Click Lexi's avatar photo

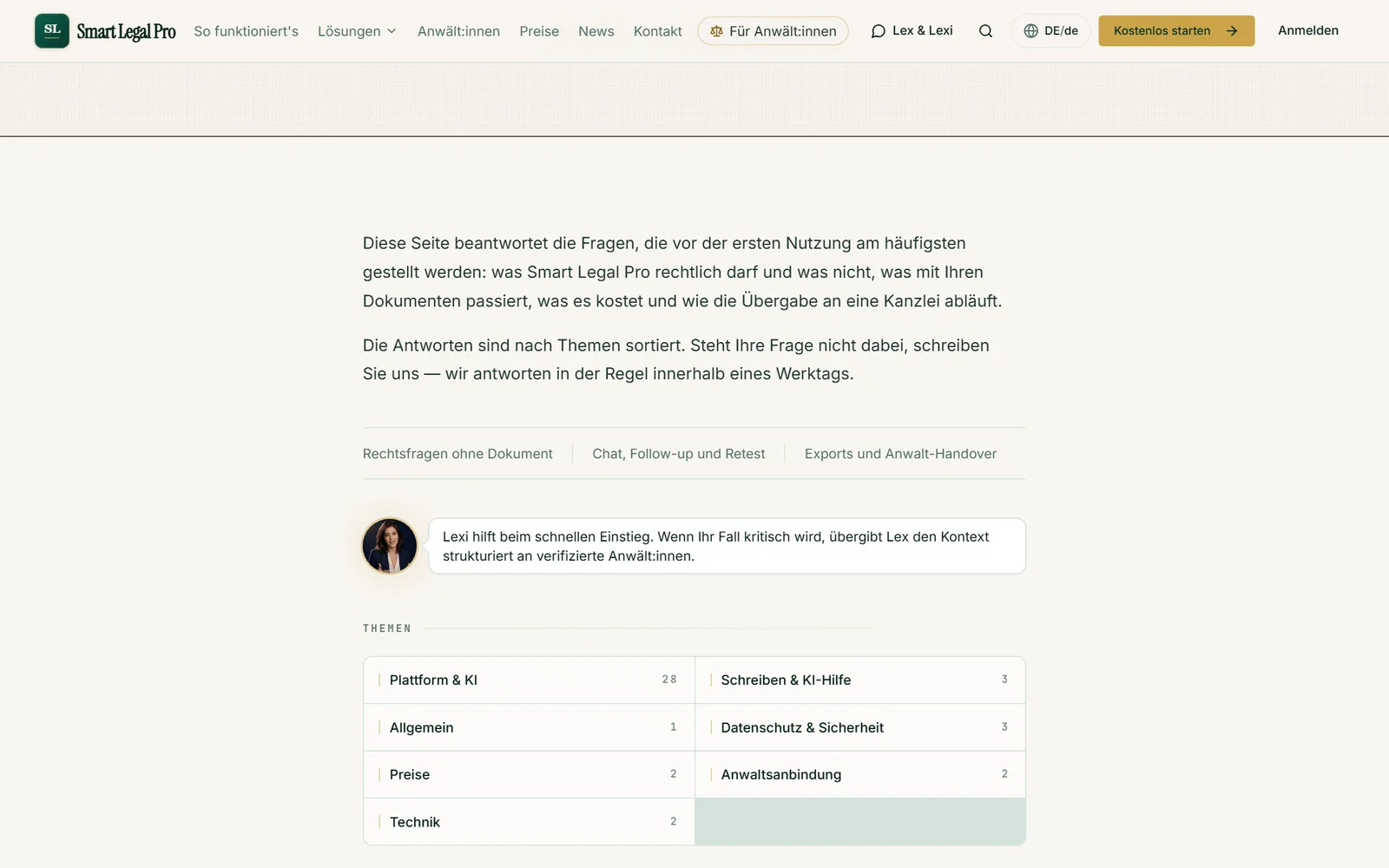point(390,546)
